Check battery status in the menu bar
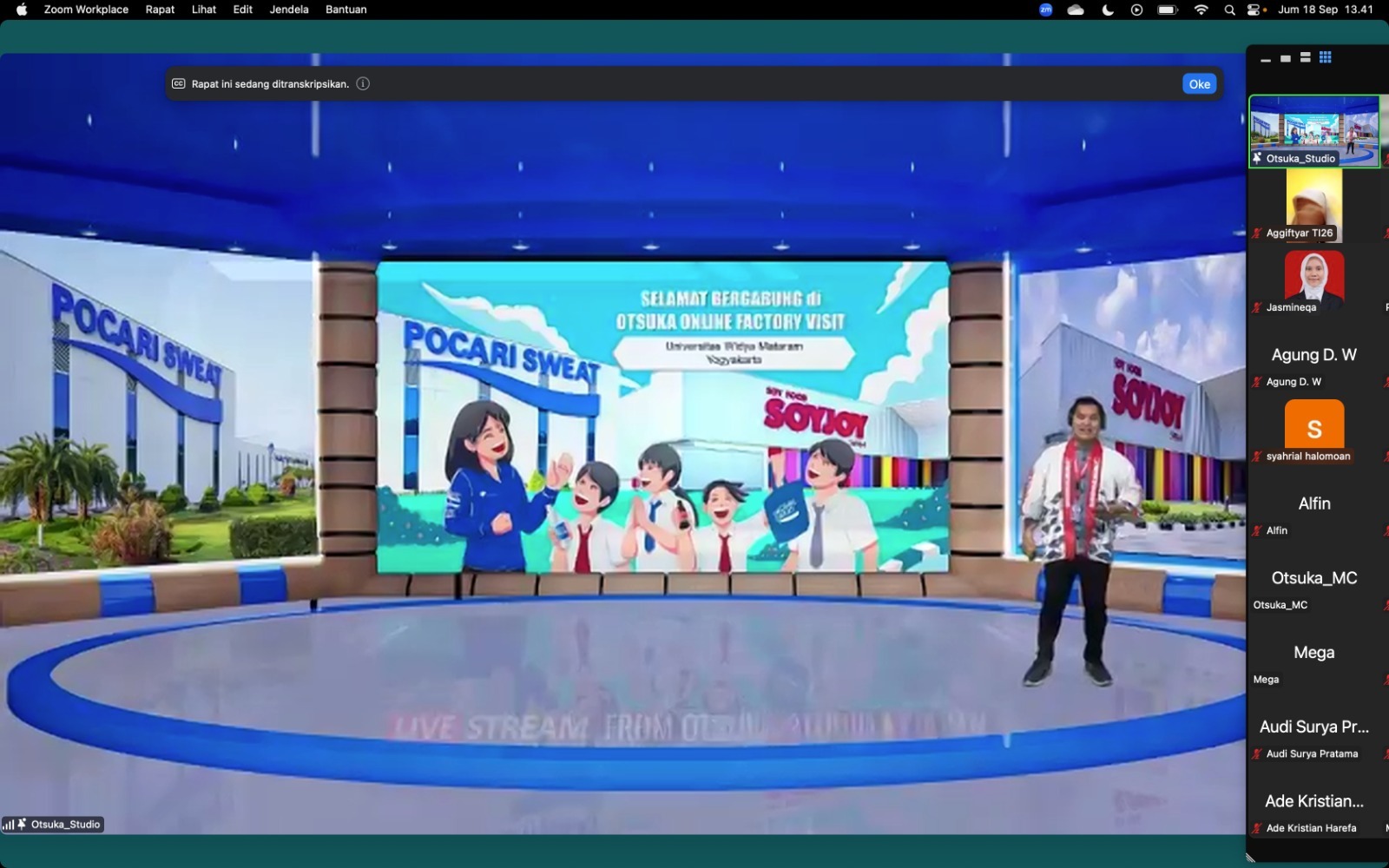Viewport: 1389px width, 868px height. 1168,10
